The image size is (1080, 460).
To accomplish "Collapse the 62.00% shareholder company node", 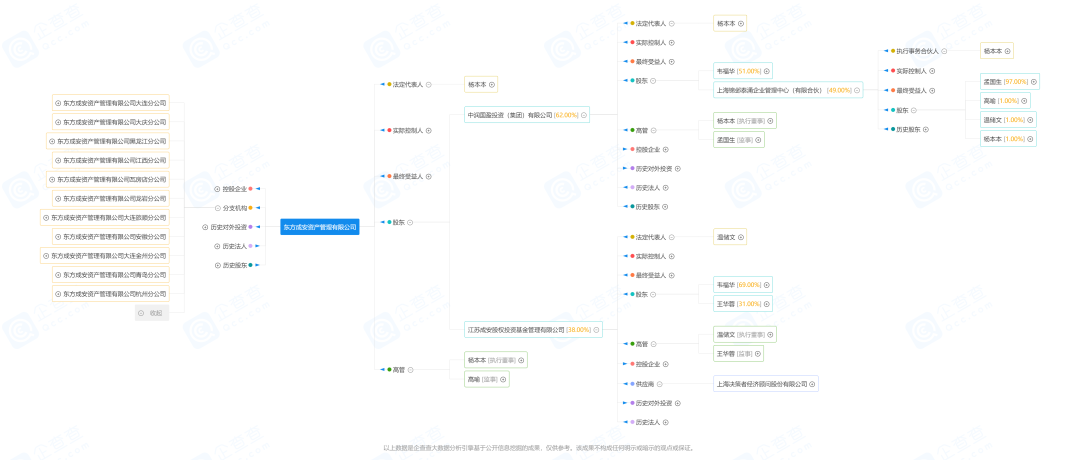I will [x=584, y=115].
